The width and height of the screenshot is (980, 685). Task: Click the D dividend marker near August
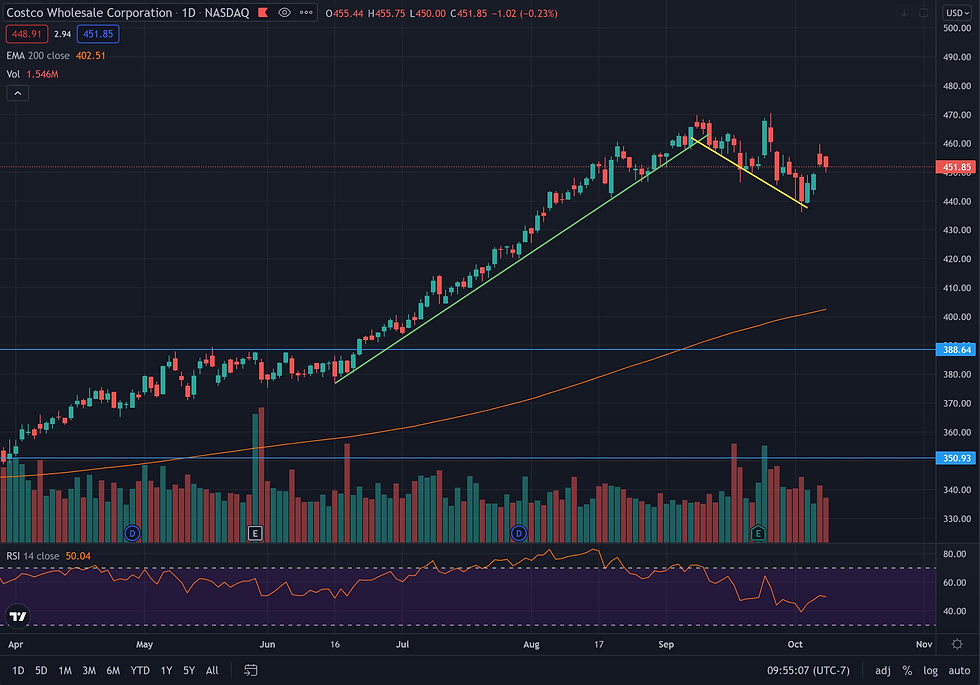(519, 533)
